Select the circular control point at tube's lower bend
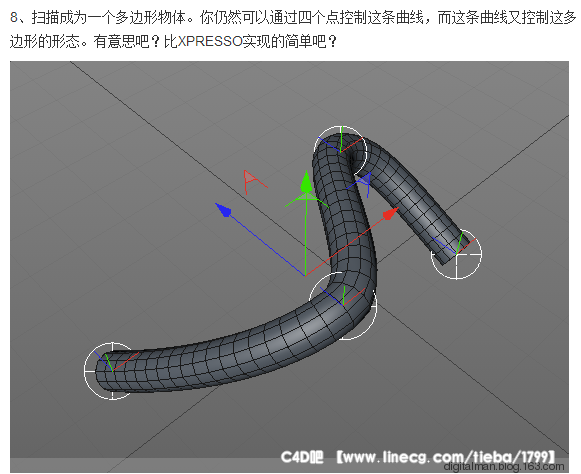 tap(343, 305)
